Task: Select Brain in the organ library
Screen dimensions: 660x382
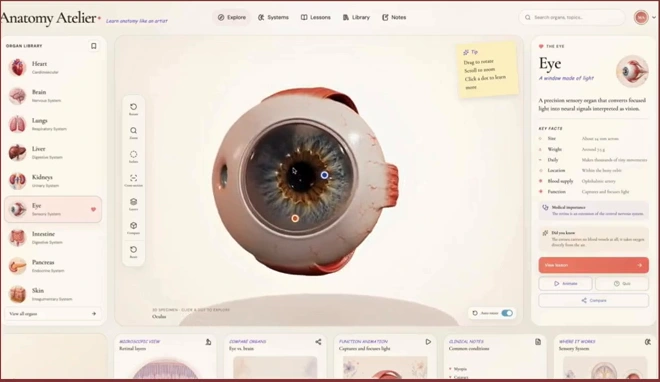Action: pos(53,96)
